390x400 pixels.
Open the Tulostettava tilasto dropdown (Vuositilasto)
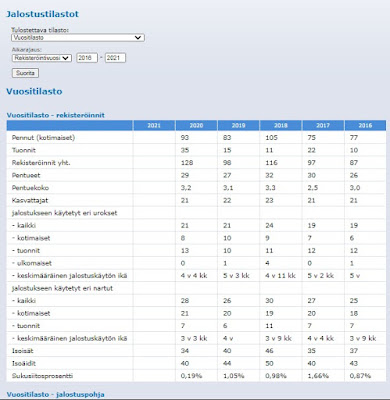pyautogui.click(x=78, y=38)
